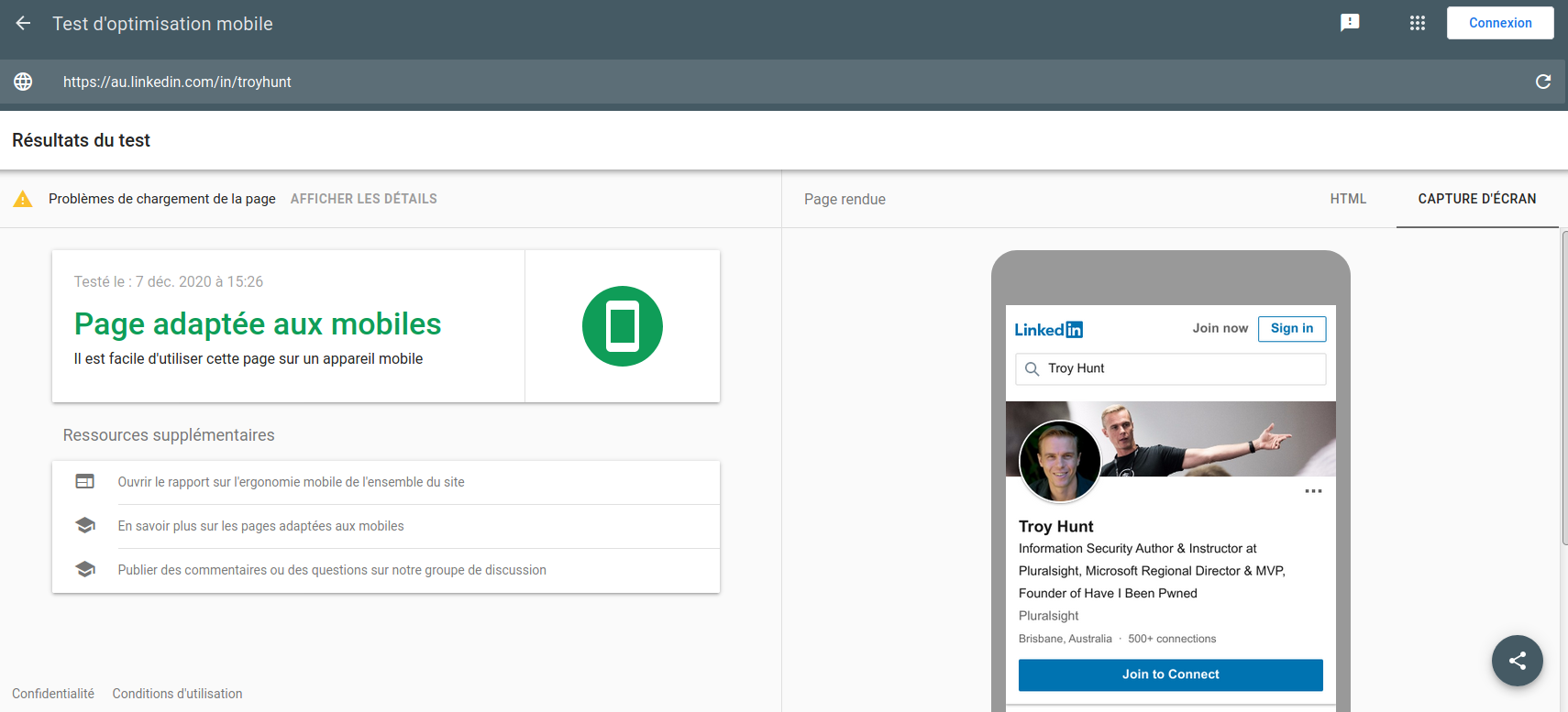Viewport: 1568px width, 712px height.
Task: Open the Conditions d'utilisation link
Action: tap(177, 694)
